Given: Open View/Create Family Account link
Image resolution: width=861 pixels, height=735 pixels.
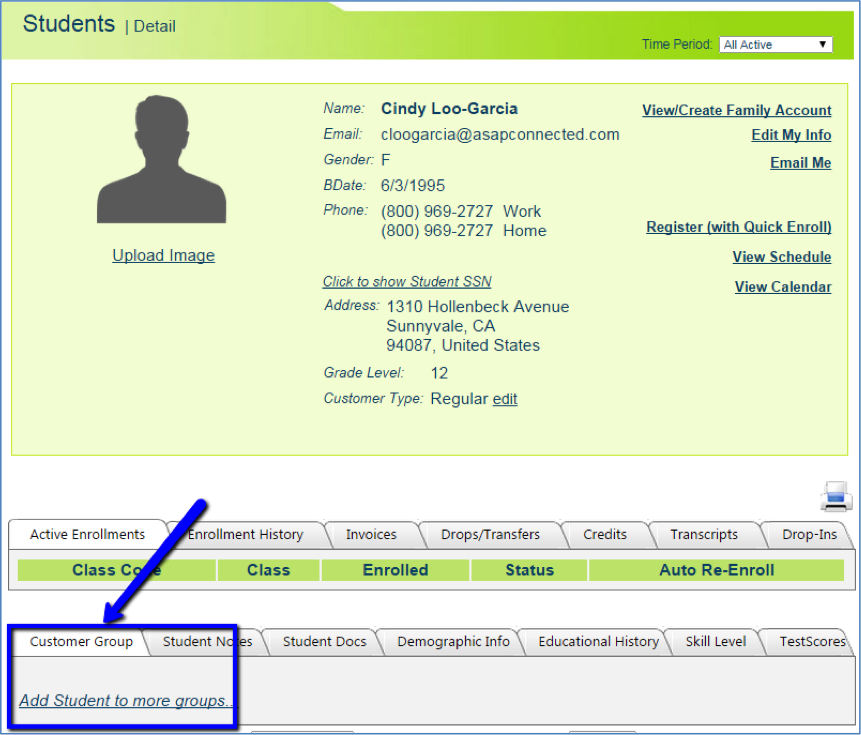Looking at the screenshot, I should [736, 110].
